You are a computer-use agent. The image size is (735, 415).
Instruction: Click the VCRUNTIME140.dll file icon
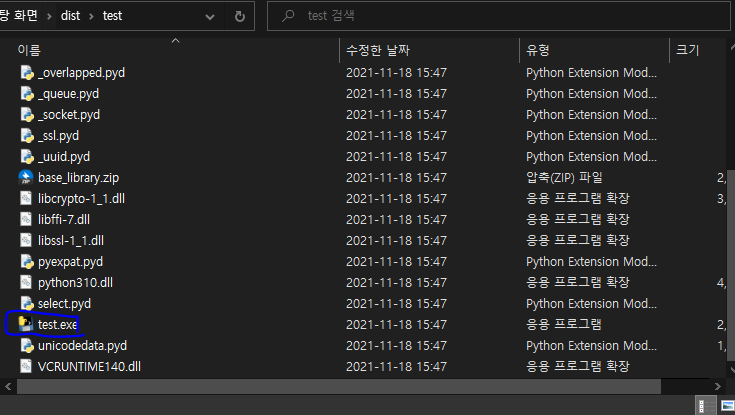[x=26, y=366]
